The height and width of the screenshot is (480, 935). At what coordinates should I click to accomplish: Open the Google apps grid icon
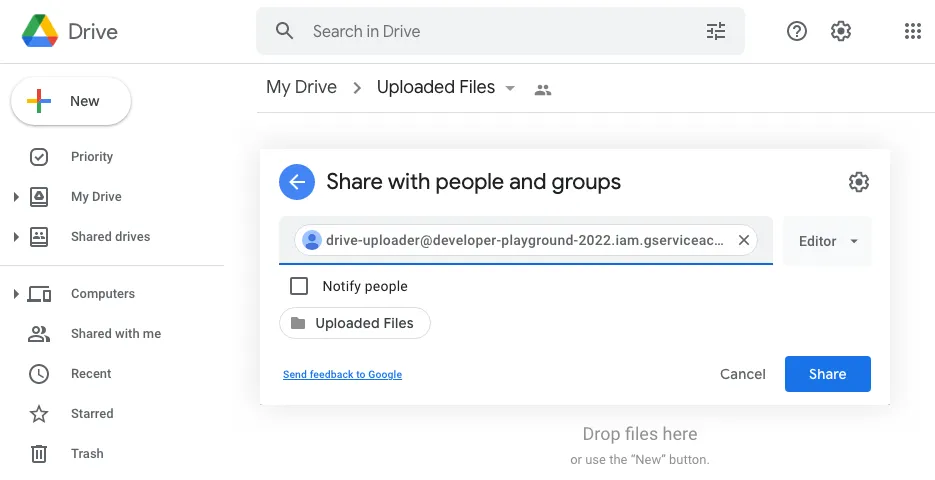click(x=912, y=31)
